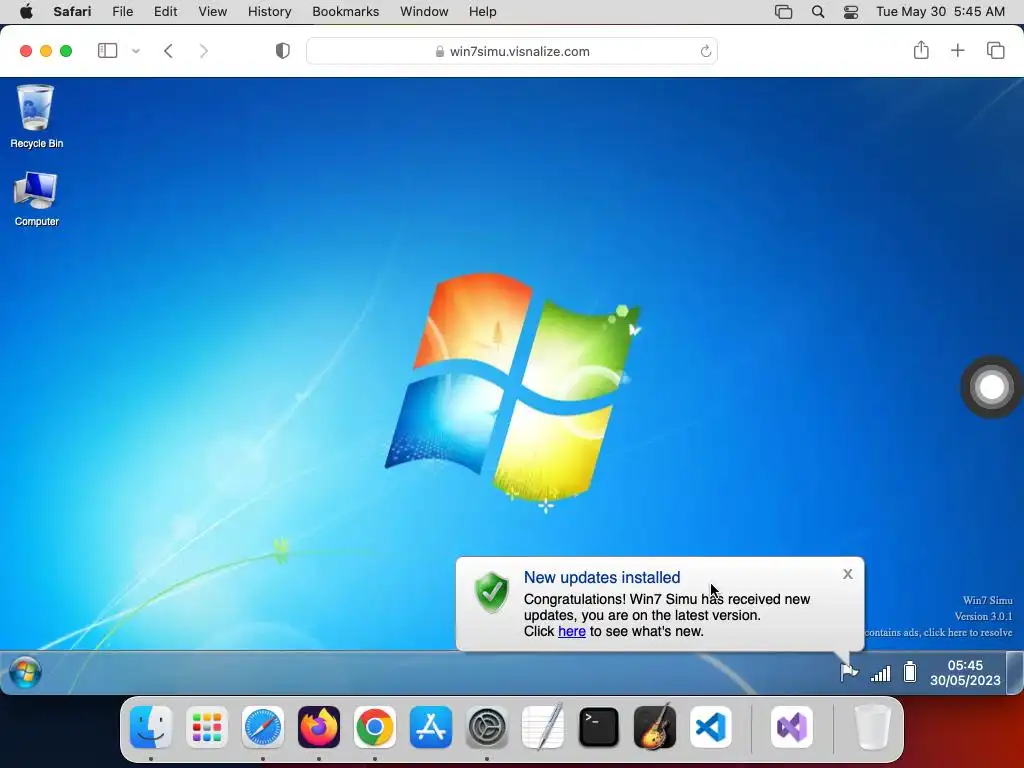Open the screen mirroring menu bar icon
Viewport: 1024px width, 768px height.
pyautogui.click(x=783, y=12)
